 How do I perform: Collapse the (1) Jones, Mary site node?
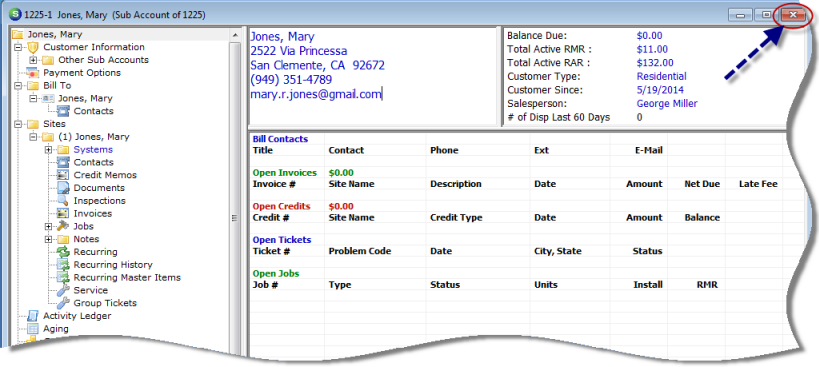34,137
